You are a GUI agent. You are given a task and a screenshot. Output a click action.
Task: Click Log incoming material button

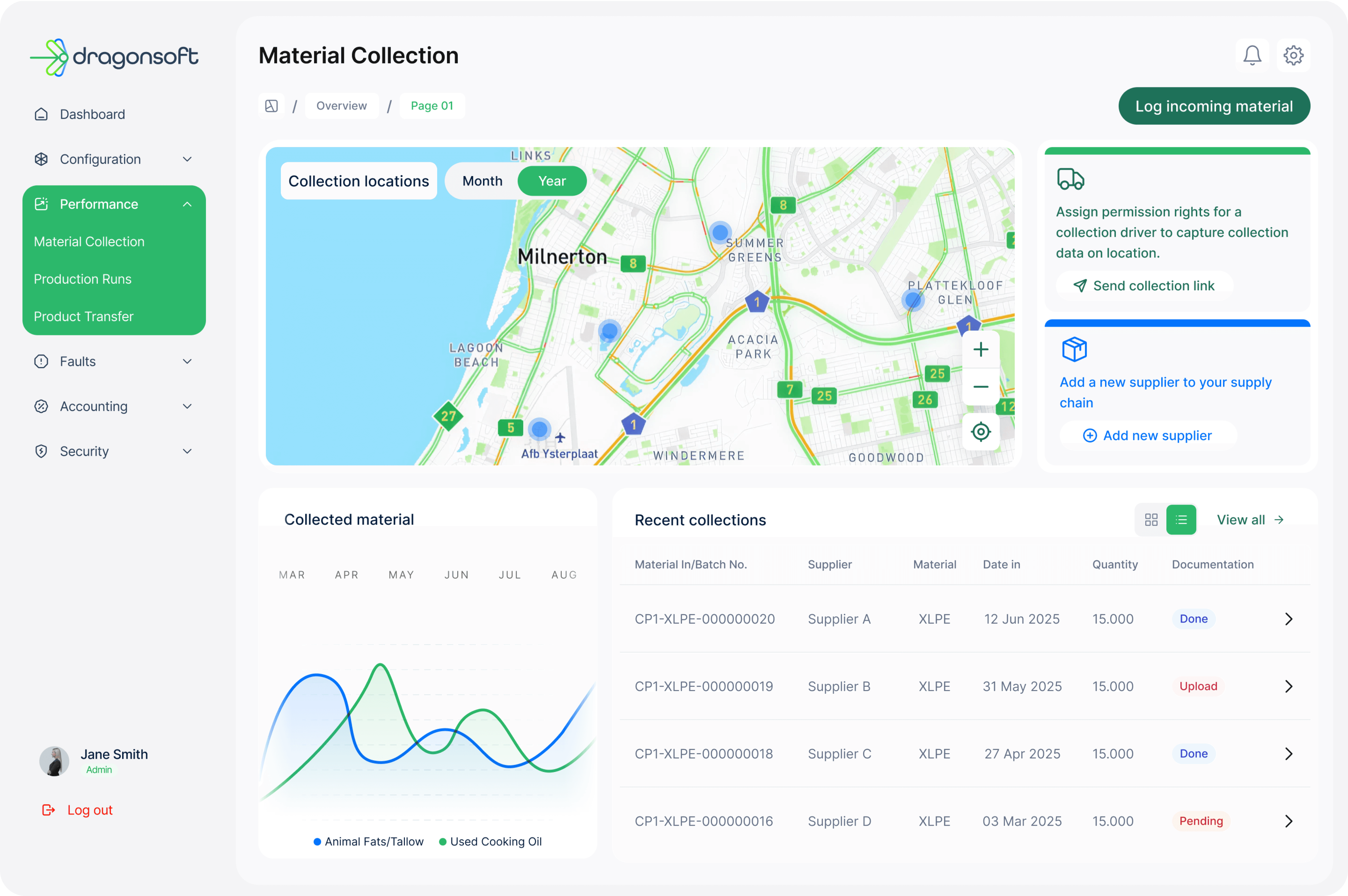coord(1214,106)
